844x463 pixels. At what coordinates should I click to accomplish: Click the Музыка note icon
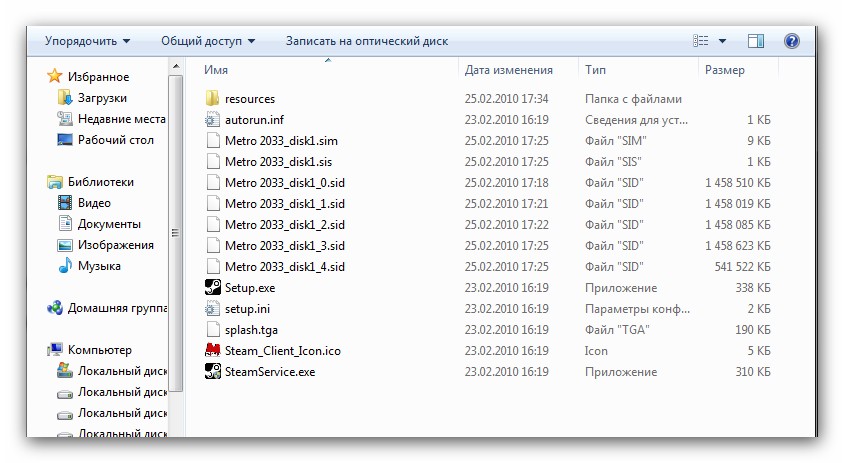[65, 266]
